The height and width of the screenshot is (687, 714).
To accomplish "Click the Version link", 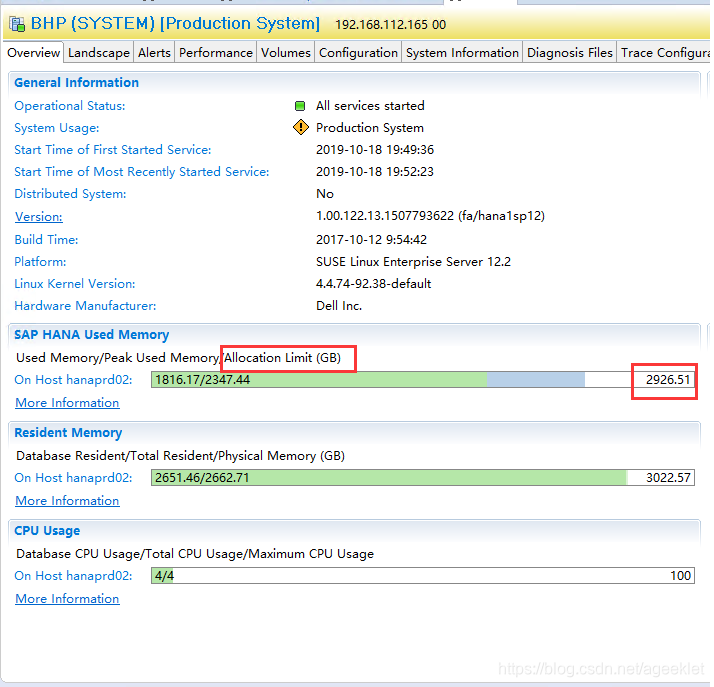I will (x=38, y=217).
